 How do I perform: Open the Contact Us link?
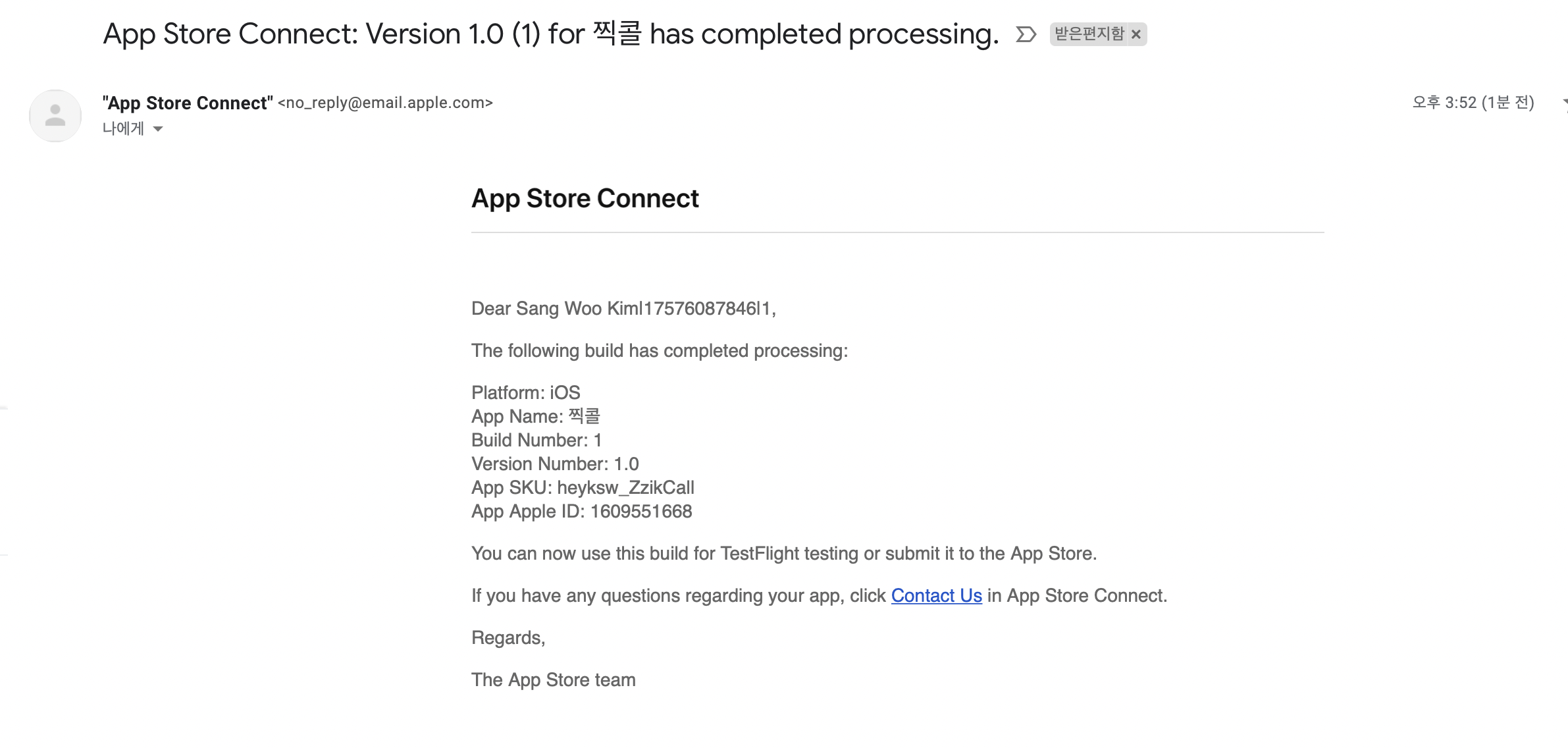pos(937,595)
